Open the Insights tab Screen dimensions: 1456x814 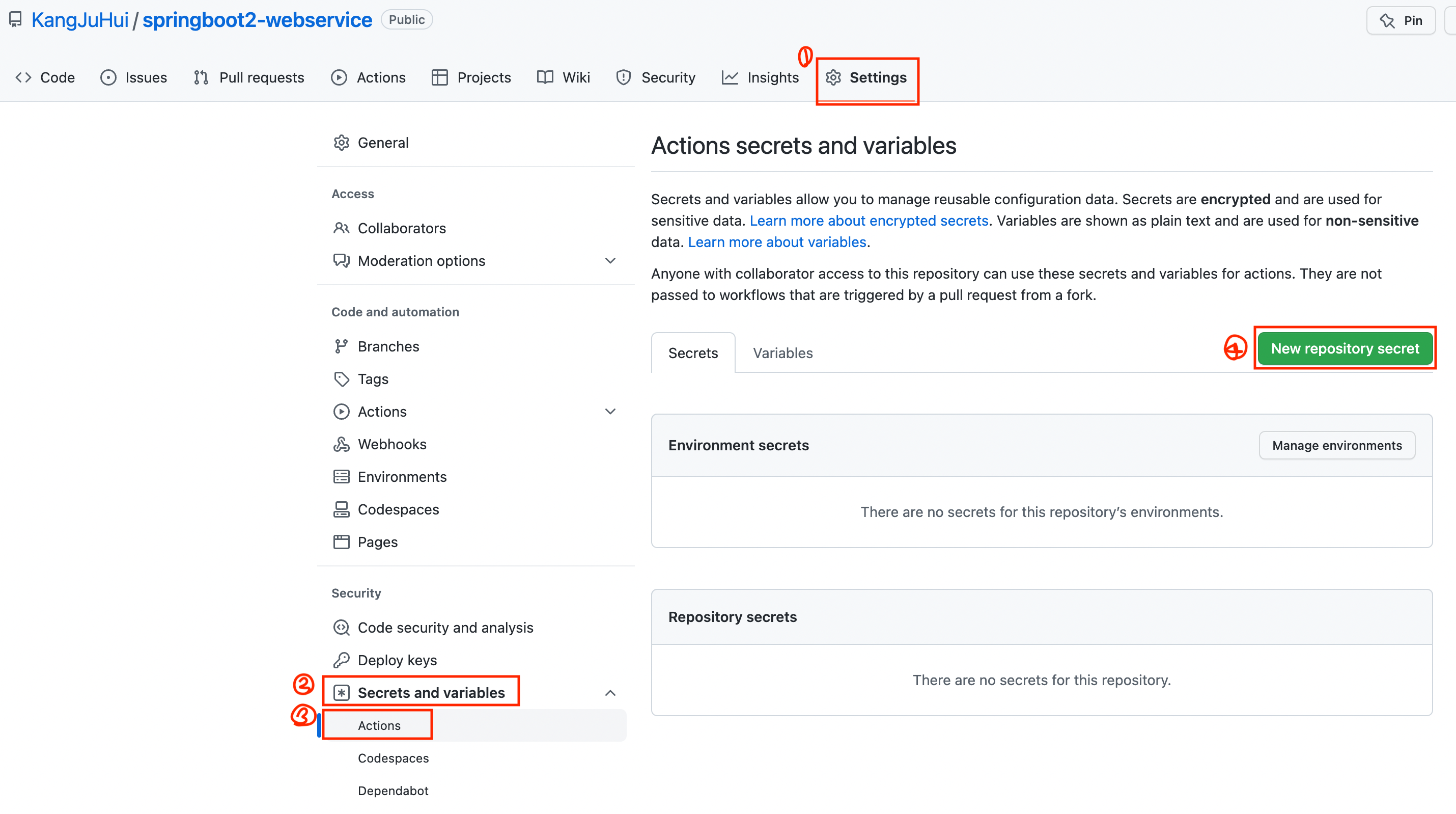pyautogui.click(x=760, y=77)
